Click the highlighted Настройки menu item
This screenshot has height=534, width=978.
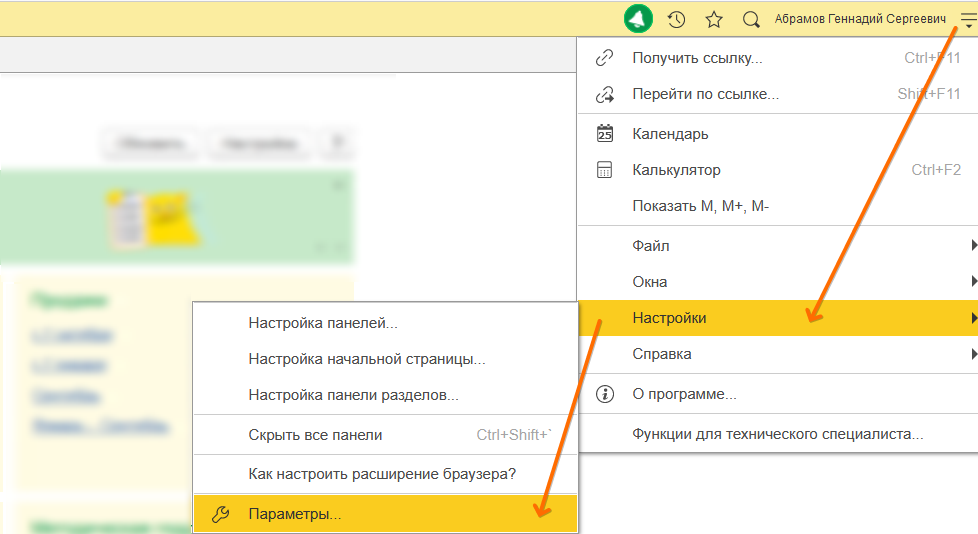click(x=778, y=318)
